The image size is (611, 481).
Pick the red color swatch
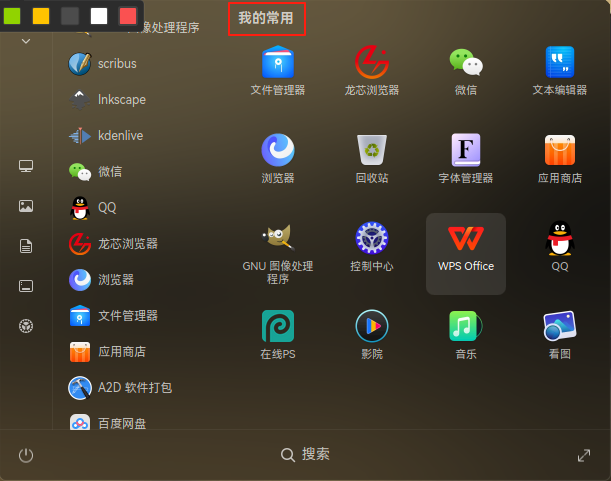pos(128,16)
